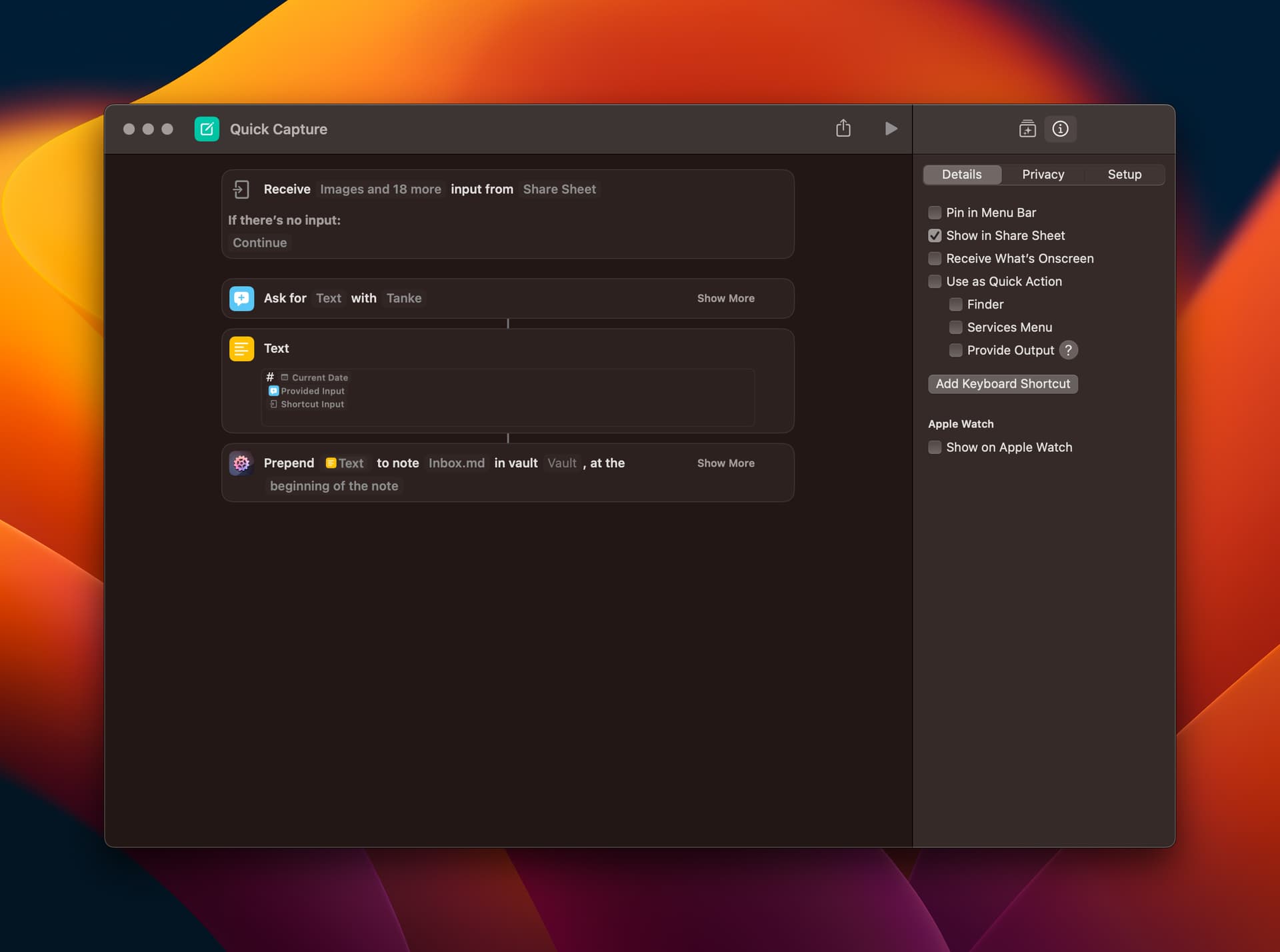Image resolution: width=1280 pixels, height=952 pixels.
Task: Click Add Keyboard Shortcut button
Action: (1002, 383)
